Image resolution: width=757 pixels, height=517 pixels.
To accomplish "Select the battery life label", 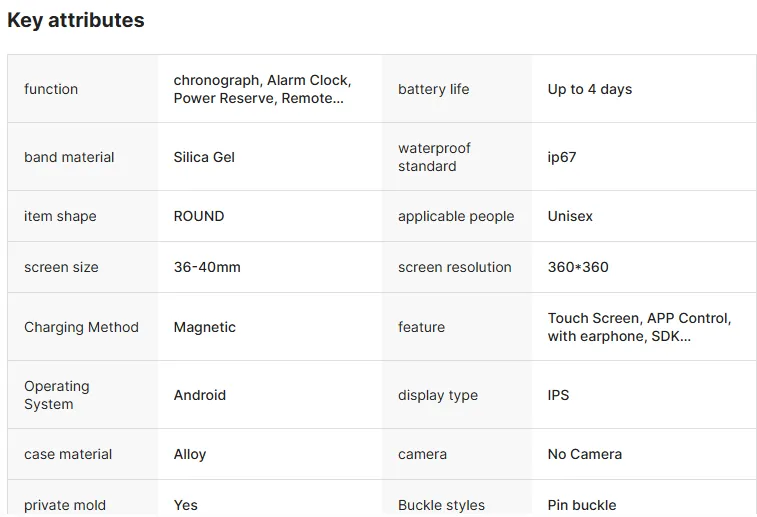I will (x=434, y=89).
